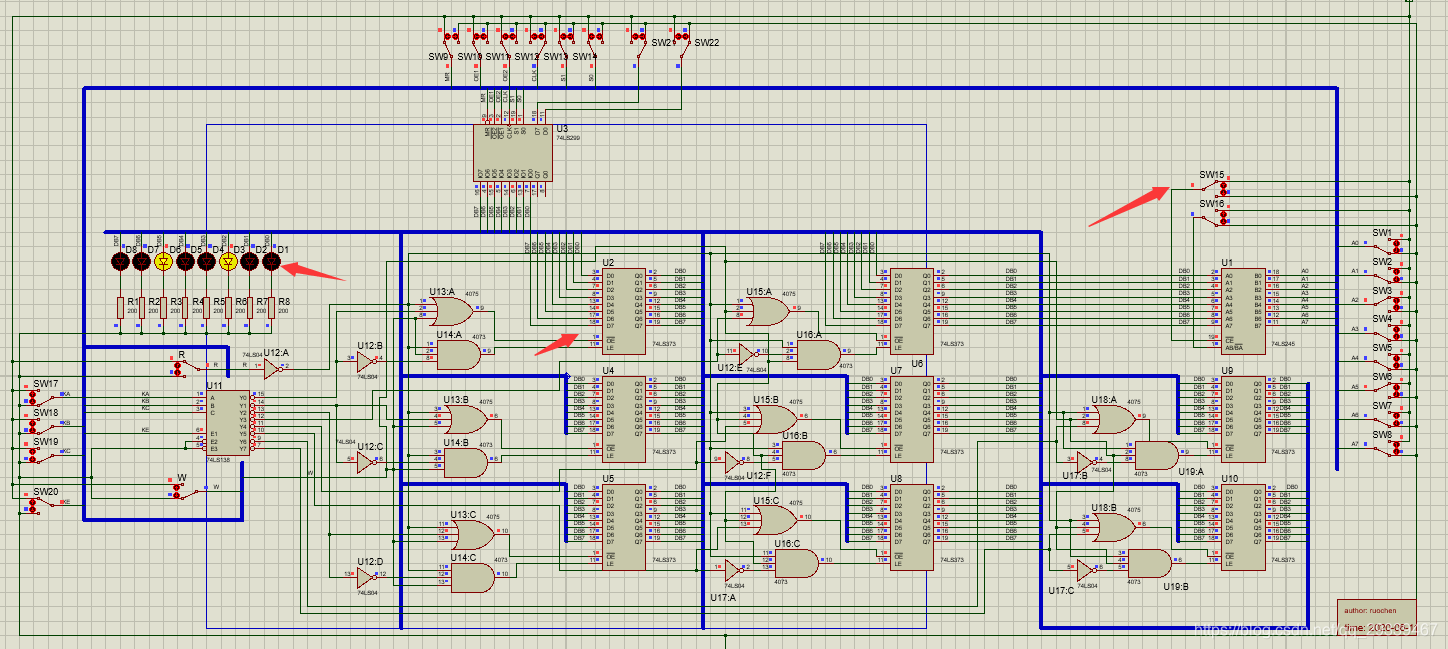This screenshot has height=649, width=1448.
Task: Select the U18:A OR gate
Action: (1112, 417)
